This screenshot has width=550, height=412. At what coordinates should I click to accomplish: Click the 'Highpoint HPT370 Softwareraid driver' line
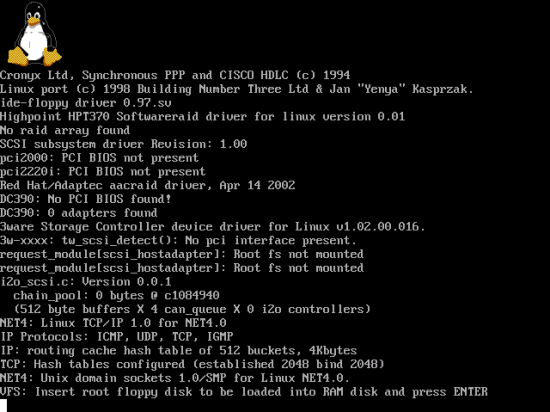(202, 116)
